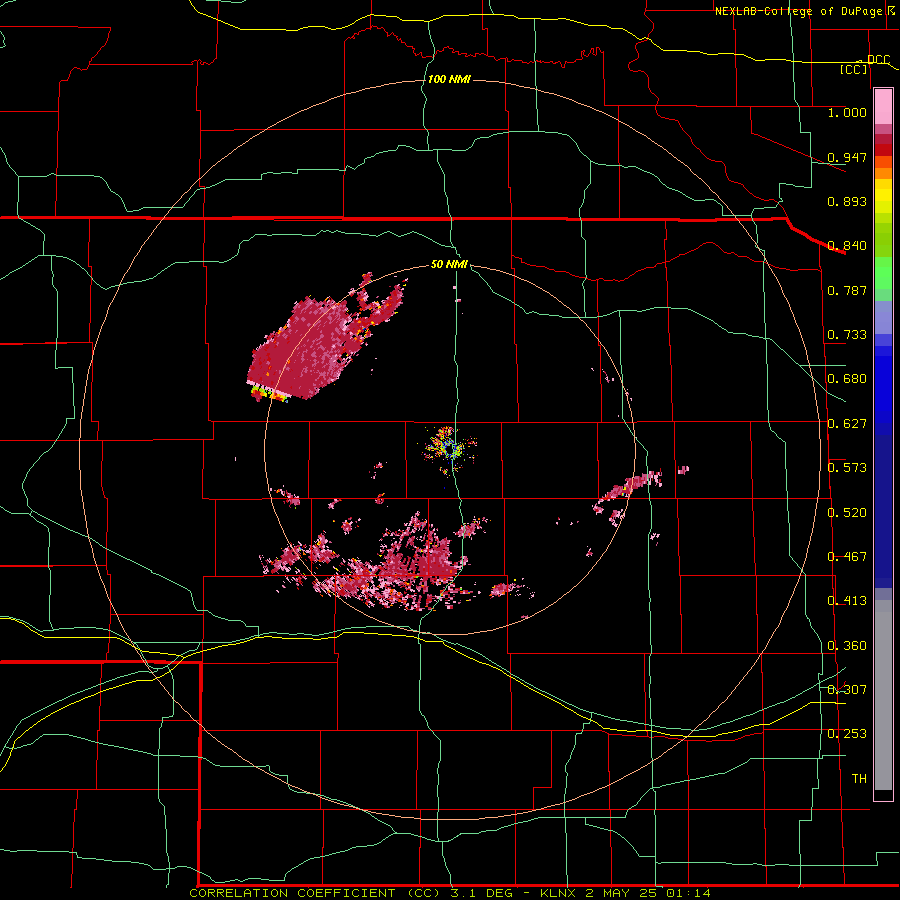Select the 0.893 color scale value
The width and height of the screenshot is (900, 900).
(847, 201)
